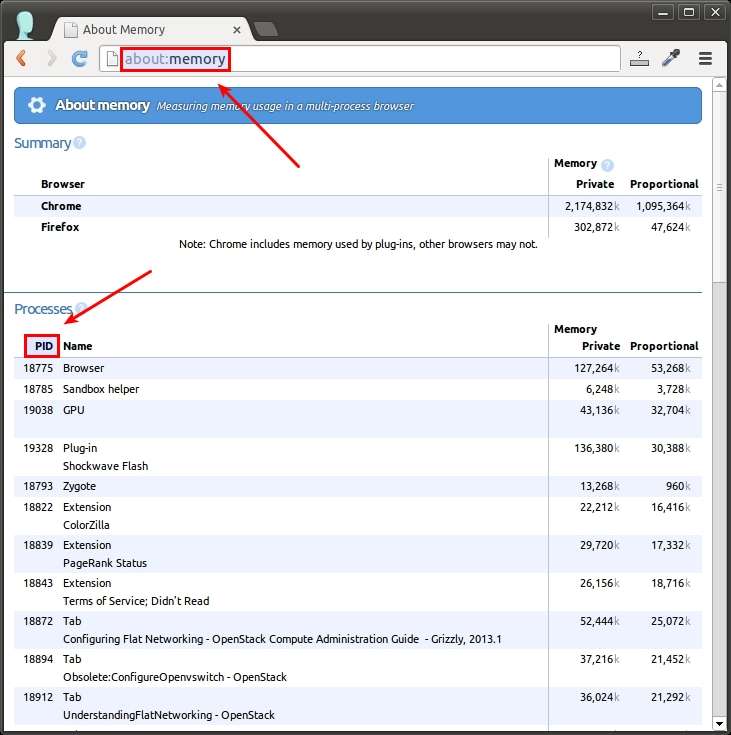Viewport: 731px width, 735px height.
Task: Click the Processes section heading
Action: [x=43, y=309]
